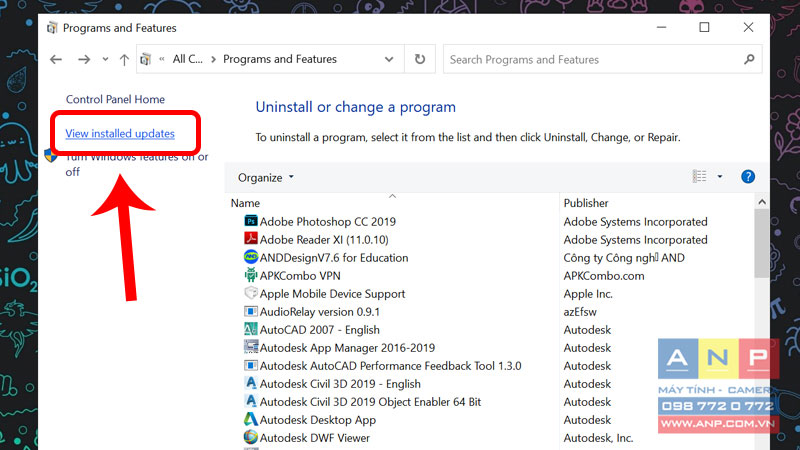Click the control panel icon in address bar
Screen dimensions: 800x450
coord(145,59)
